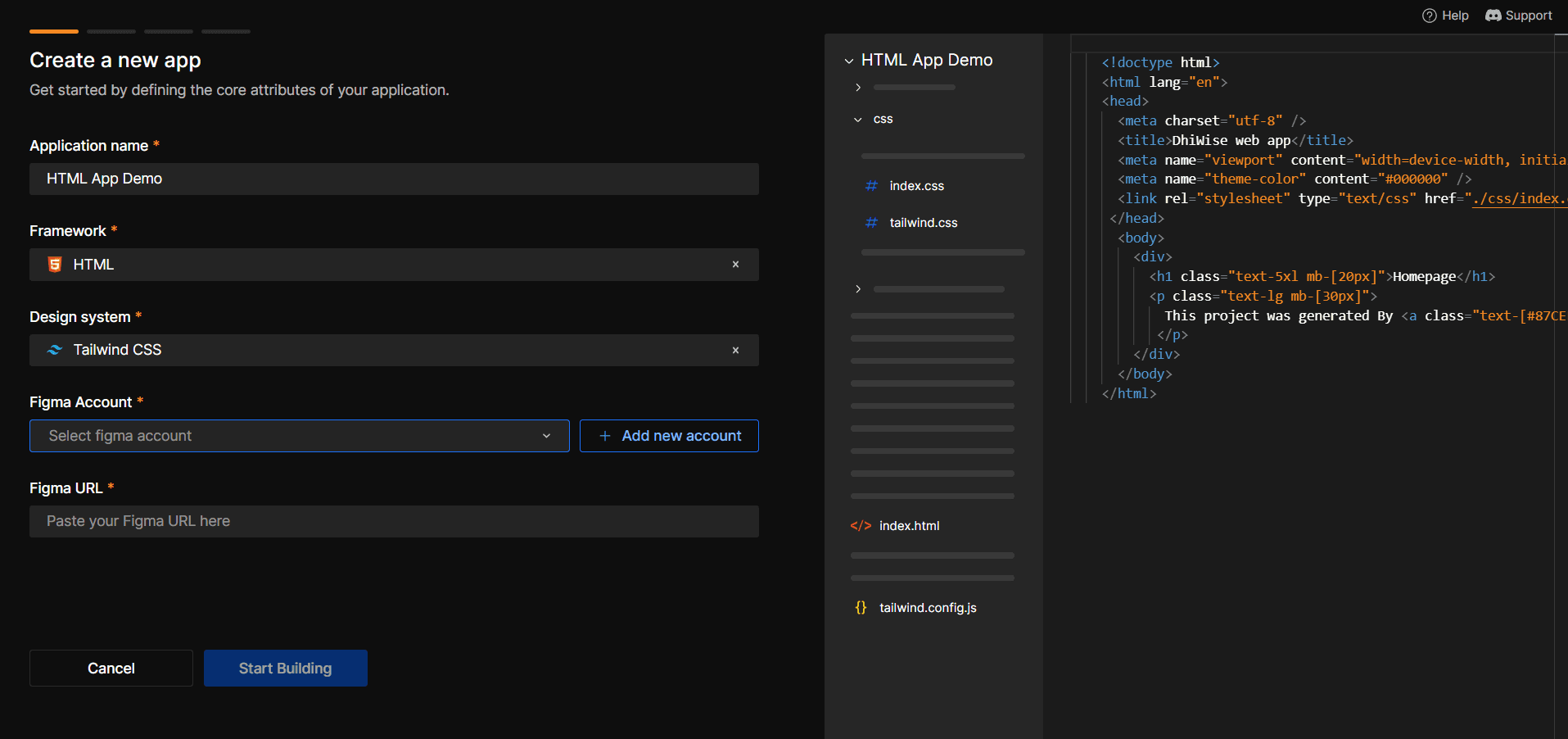Click the Add new account button
Screen dimensions: 1568x739
coord(669,436)
